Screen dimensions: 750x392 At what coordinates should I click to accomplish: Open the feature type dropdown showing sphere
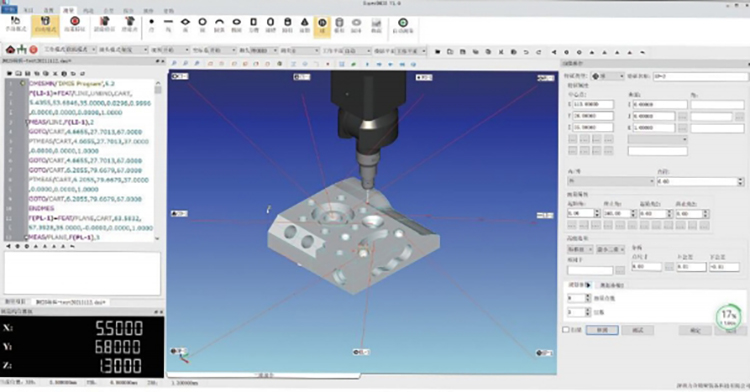coord(607,76)
